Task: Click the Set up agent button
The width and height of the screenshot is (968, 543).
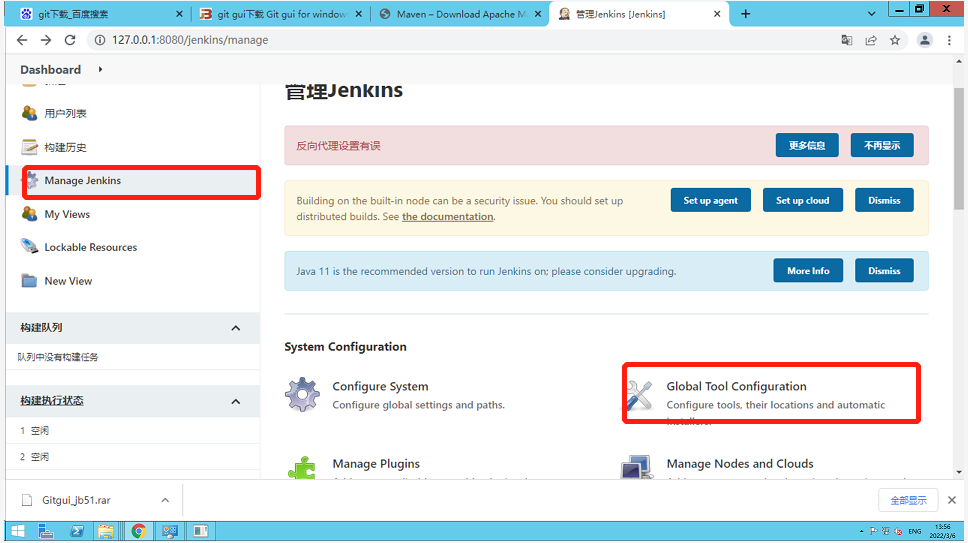Action: click(711, 200)
